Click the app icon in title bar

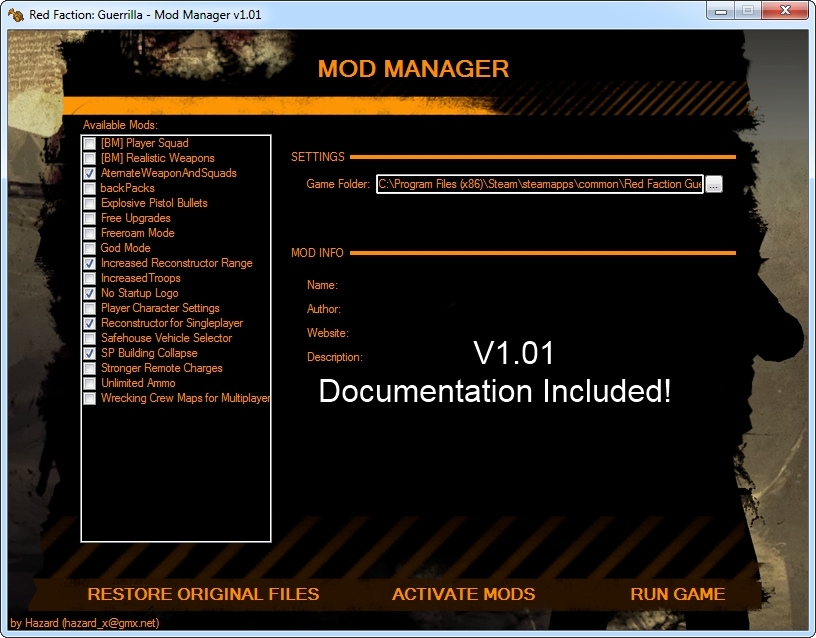point(15,11)
